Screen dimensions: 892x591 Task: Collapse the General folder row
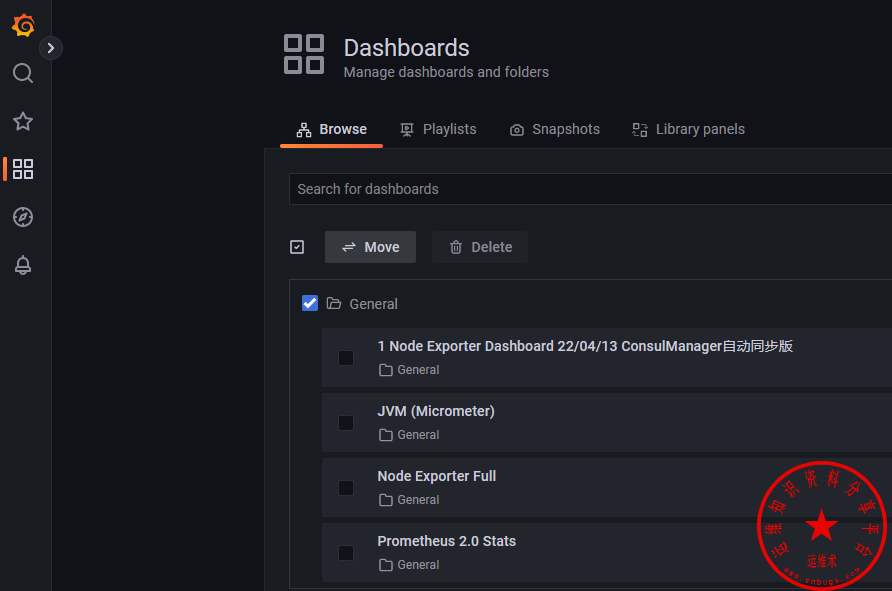(x=373, y=304)
